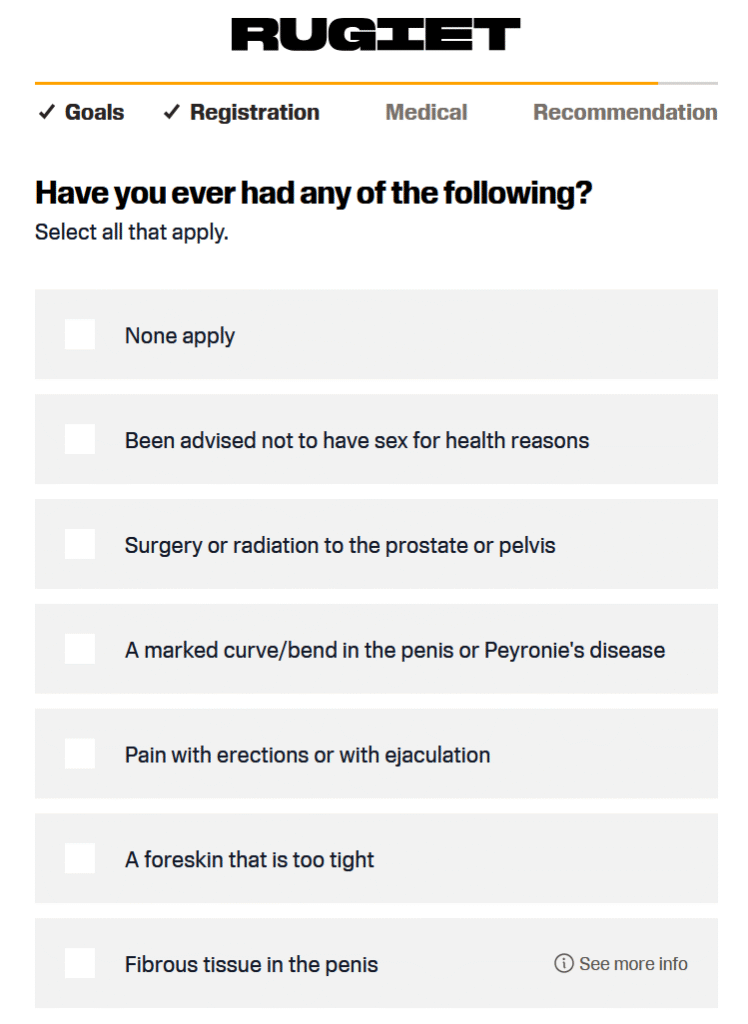Go to the Goals step

94,112
